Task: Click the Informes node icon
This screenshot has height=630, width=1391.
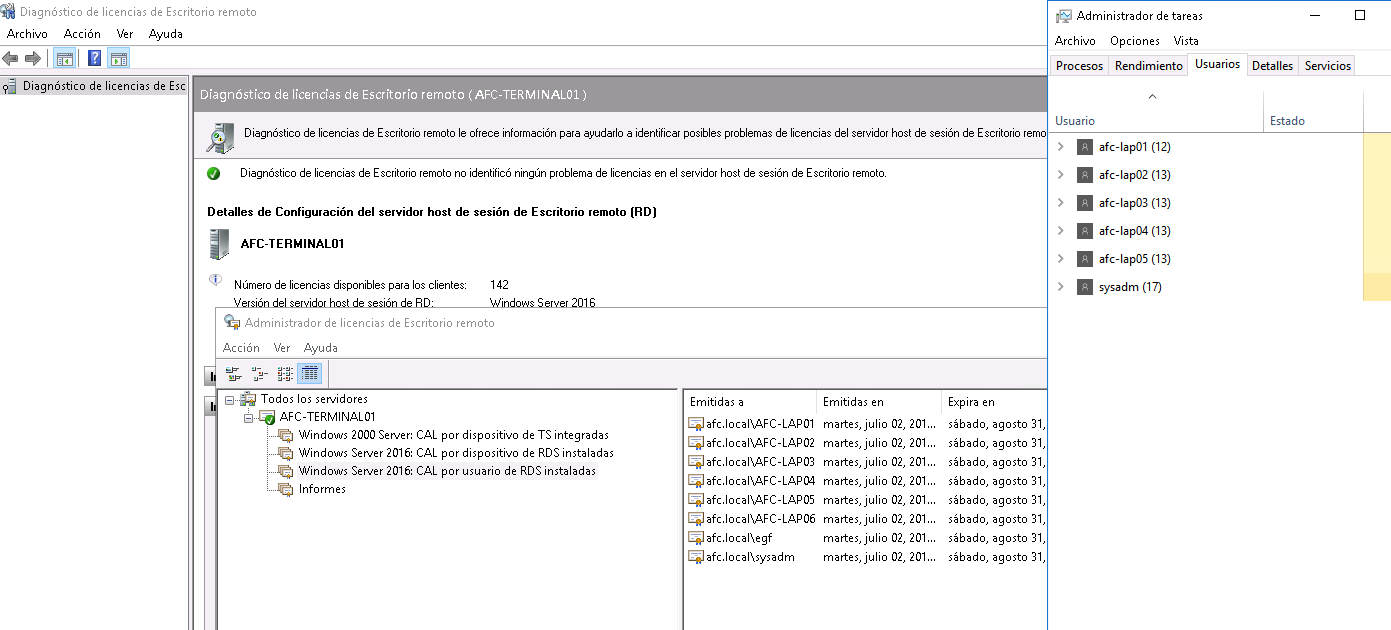Action: (286, 489)
